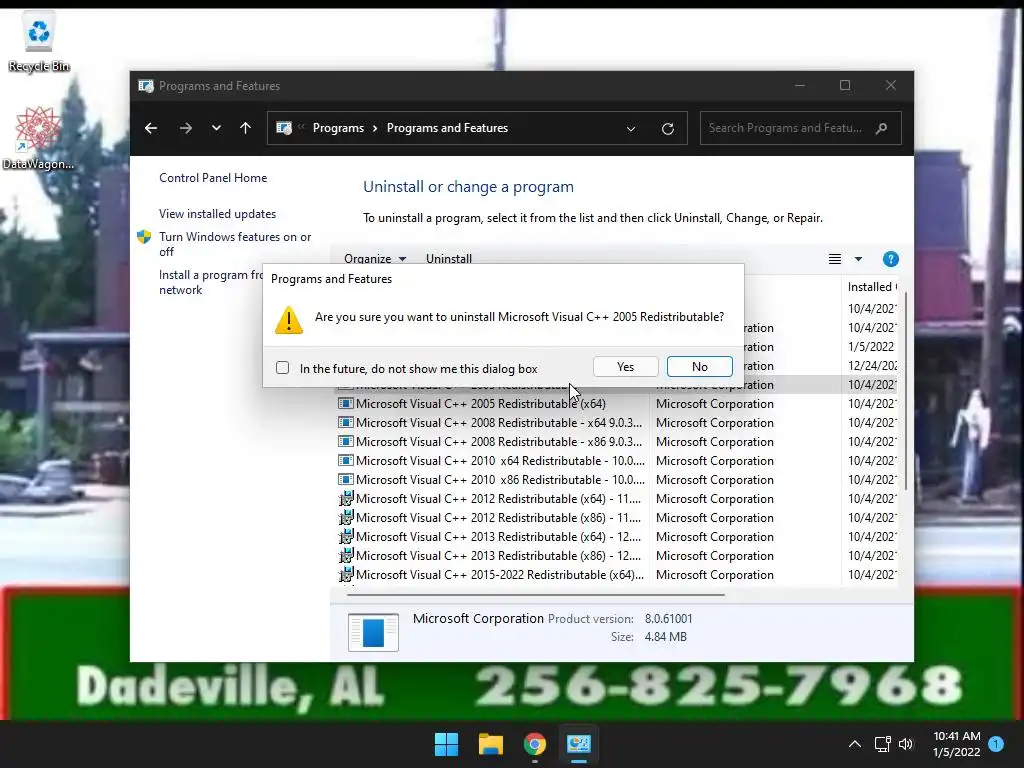Viewport: 1024px width, 768px height.
Task: Open File Explorer from the taskbar
Action: 490,744
